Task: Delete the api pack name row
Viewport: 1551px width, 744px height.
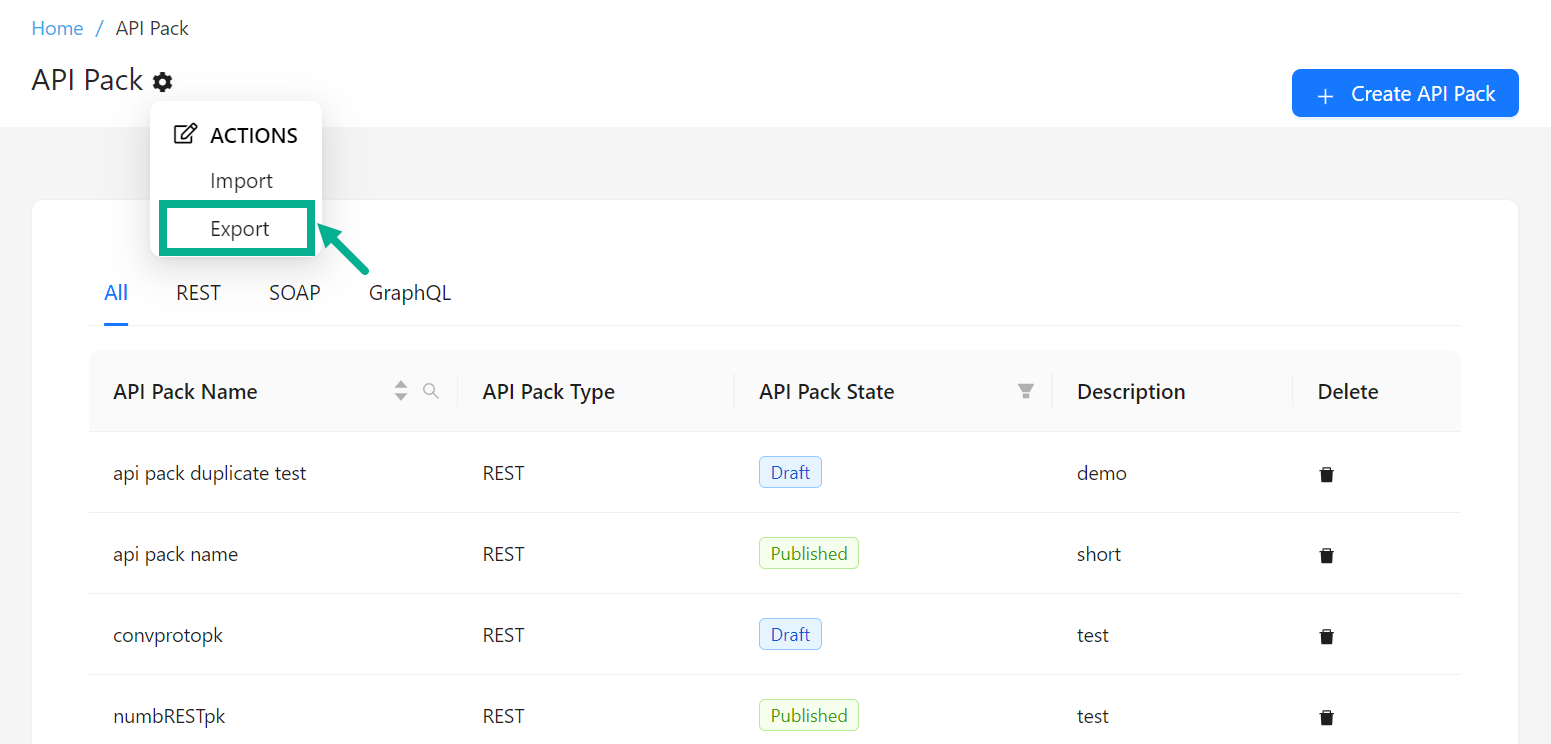Action: (x=1326, y=555)
